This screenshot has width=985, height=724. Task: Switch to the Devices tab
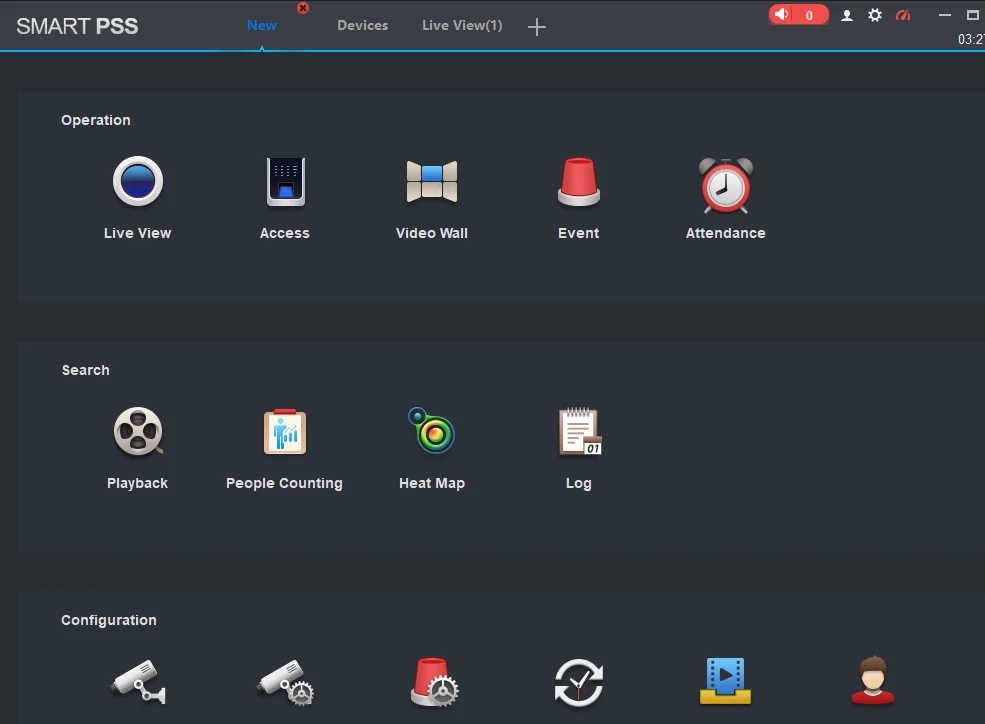362,25
